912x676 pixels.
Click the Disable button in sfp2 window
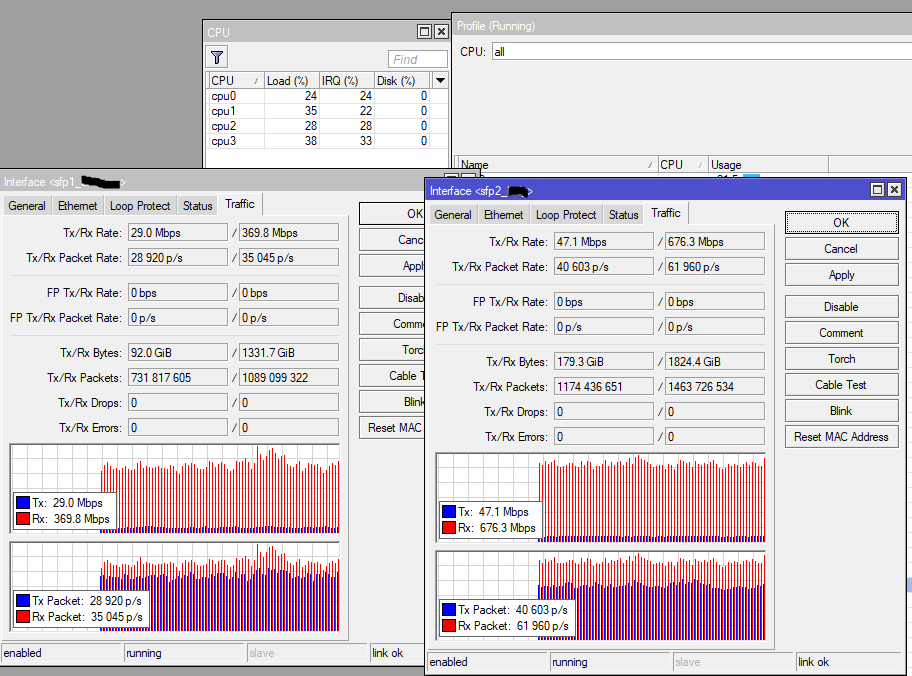pyautogui.click(x=841, y=307)
